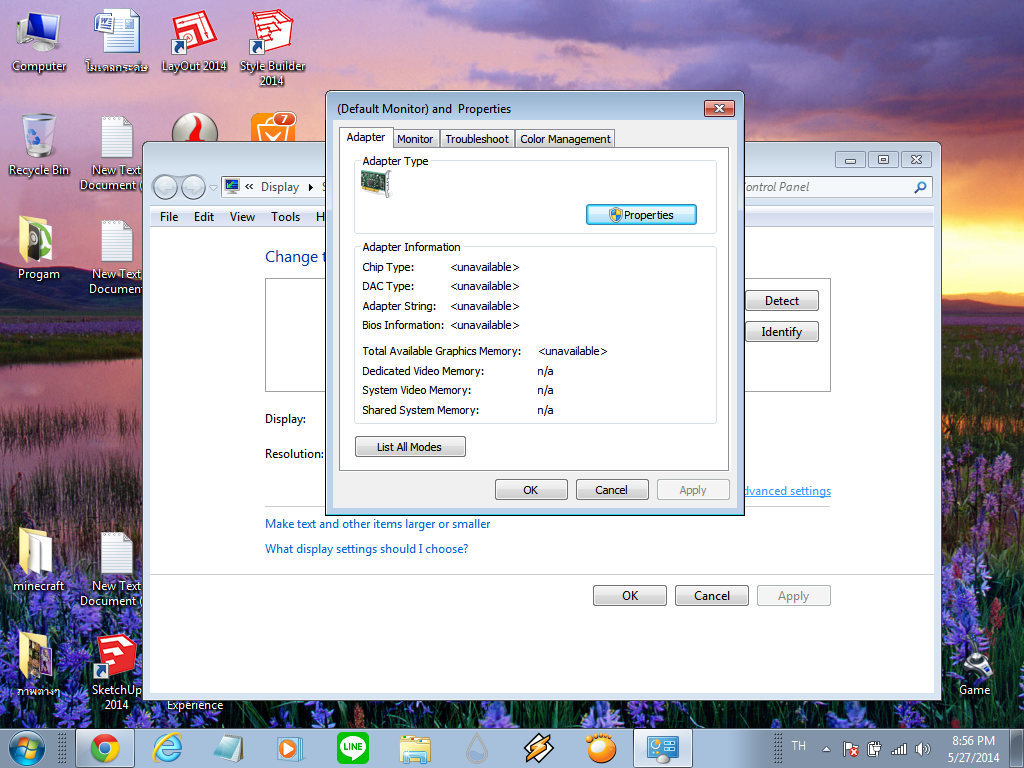Open the Recycle Bin
This screenshot has width=1024, height=768.
coord(39,144)
